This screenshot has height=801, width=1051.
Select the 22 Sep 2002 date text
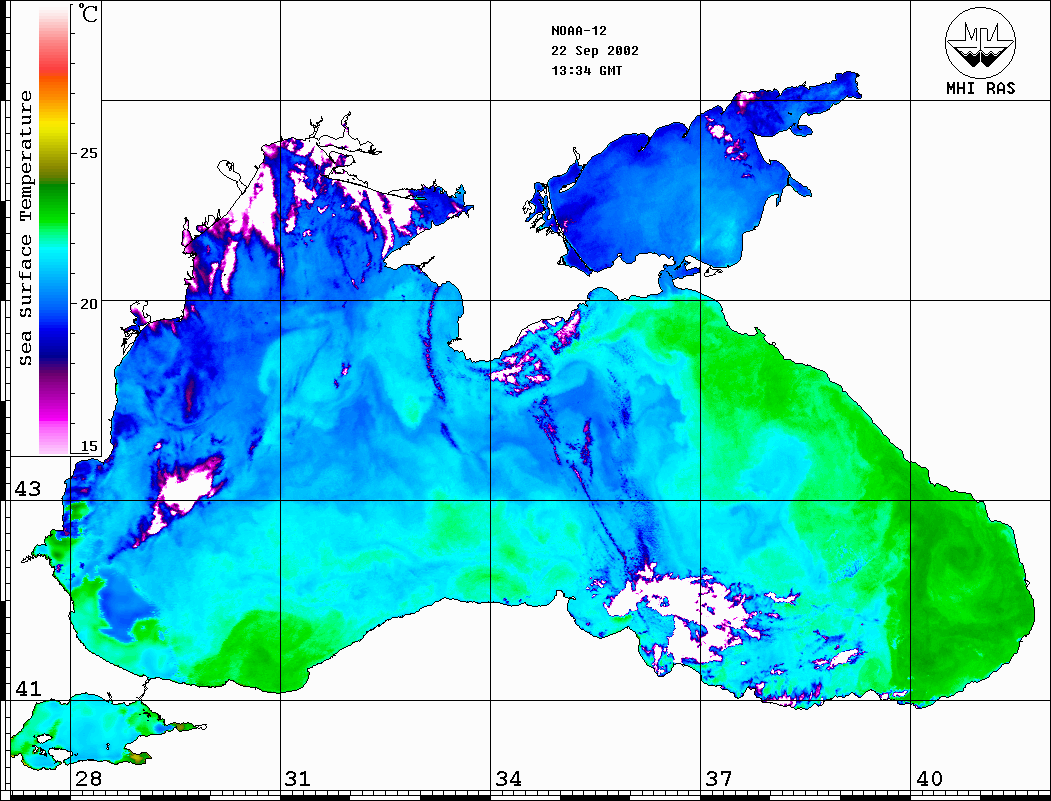click(x=595, y=50)
